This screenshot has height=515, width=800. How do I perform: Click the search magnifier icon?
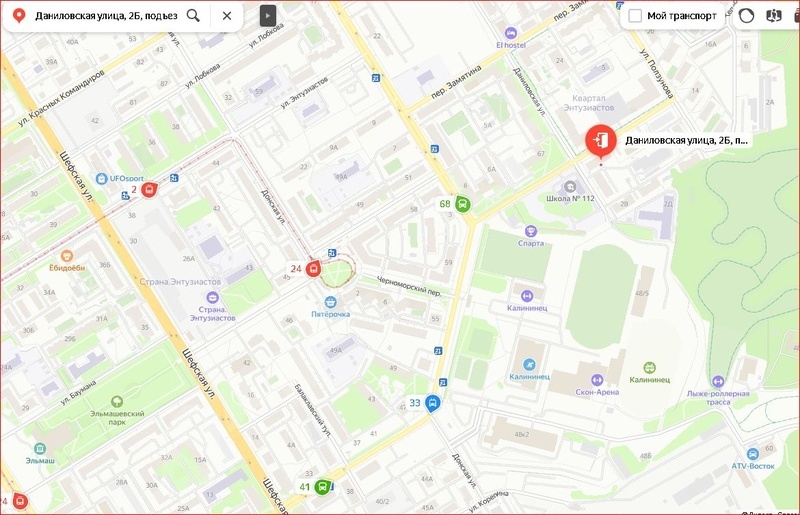point(194,16)
